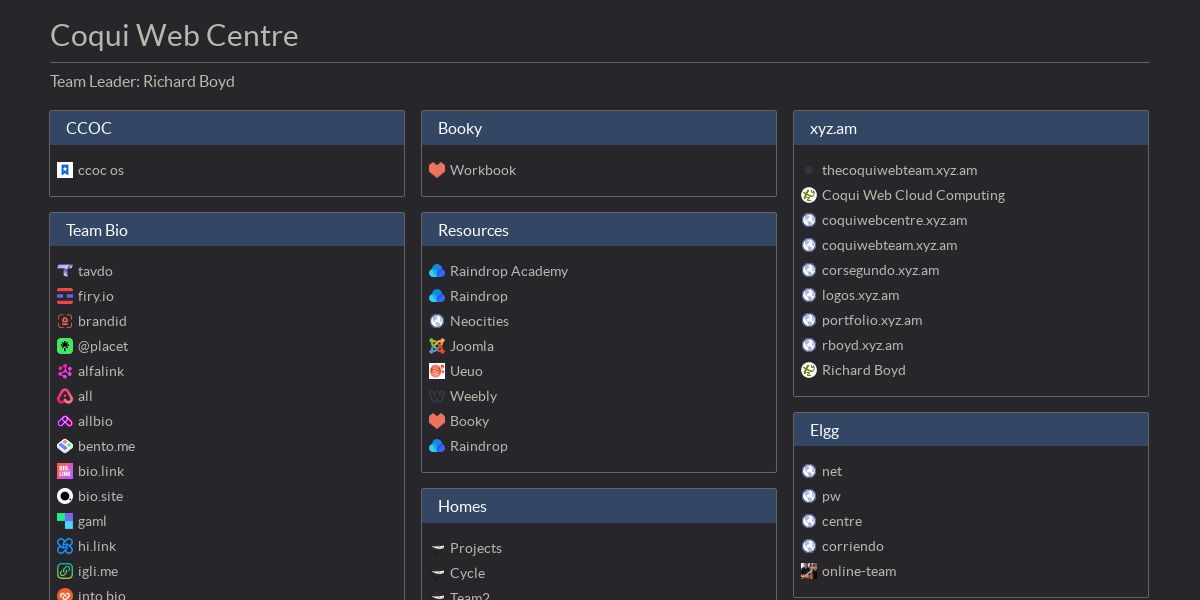Click the Joomla logo icon
Viewport: 1200px width, 600px height.
click(x=437, y=346)
